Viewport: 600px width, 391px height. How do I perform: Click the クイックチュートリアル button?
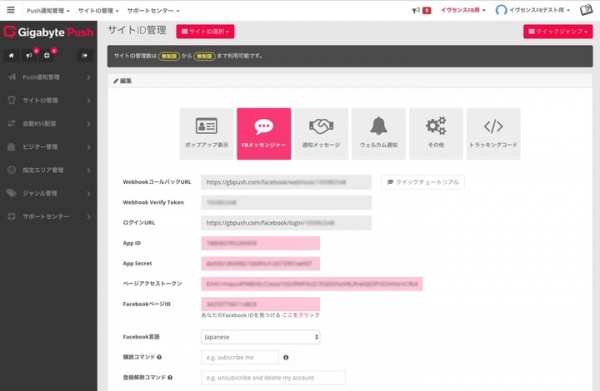point(423,182)
